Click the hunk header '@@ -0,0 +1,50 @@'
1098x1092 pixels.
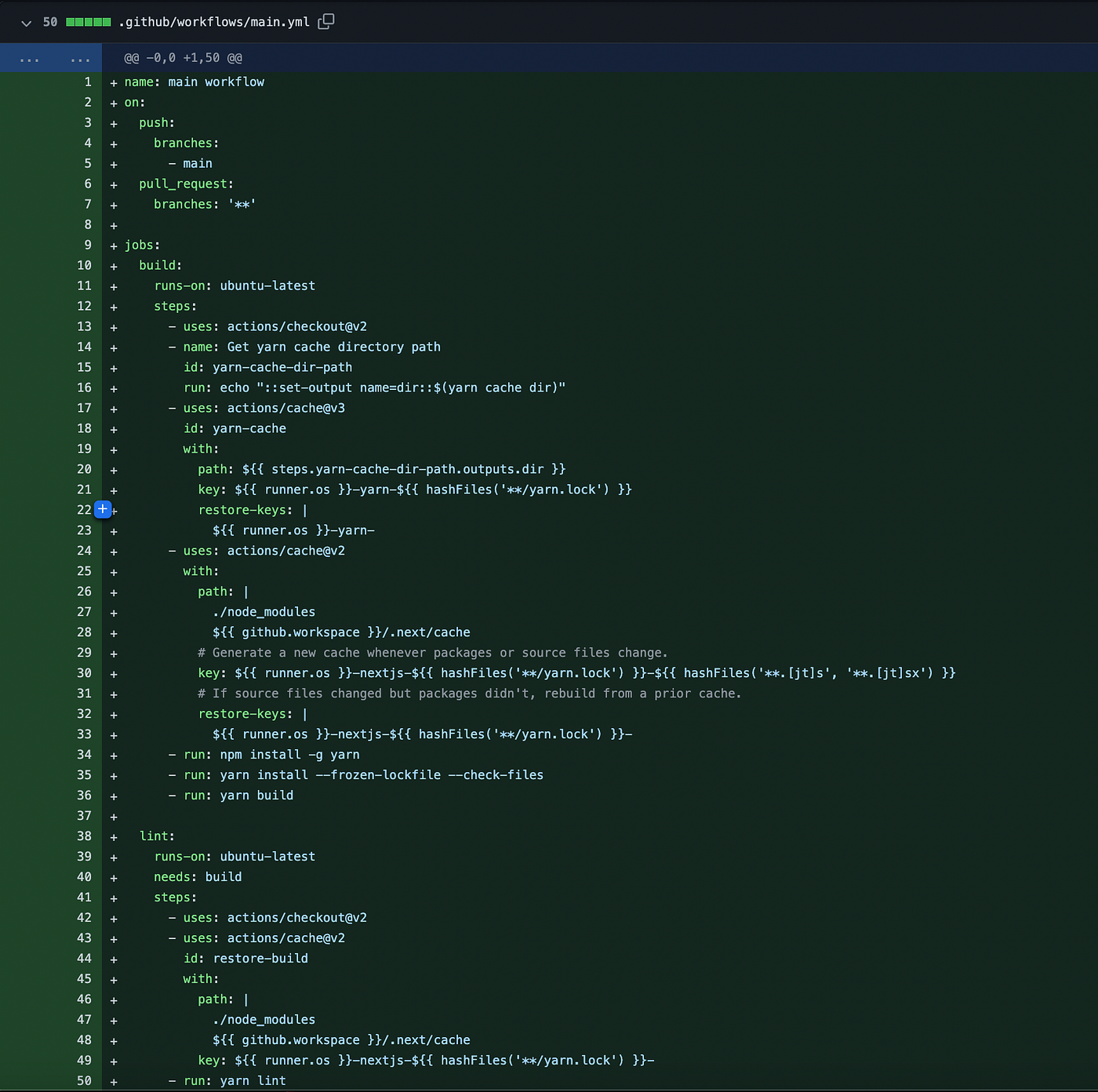183,58
